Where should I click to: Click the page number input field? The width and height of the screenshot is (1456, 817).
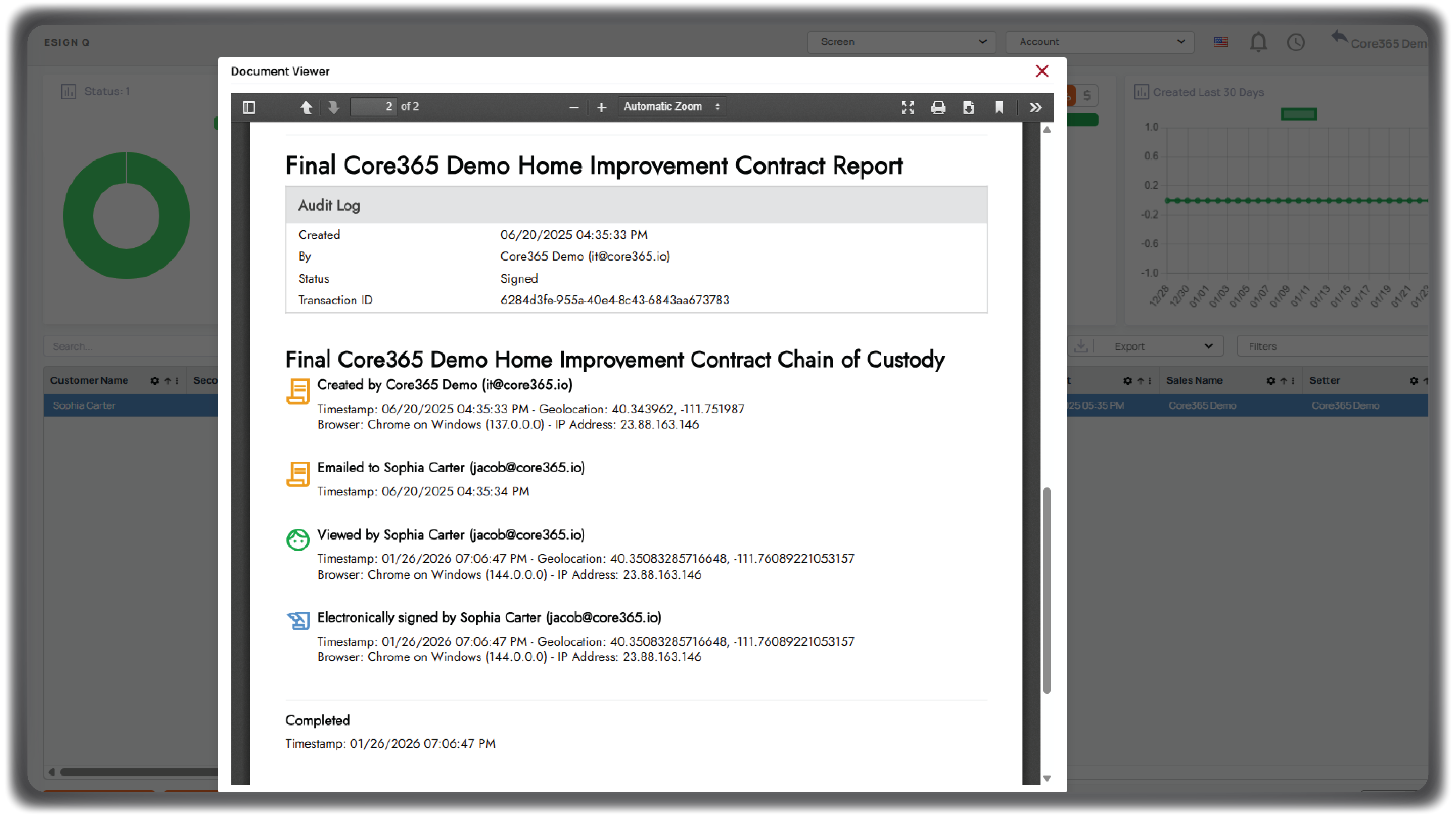[x=374, y=107]
